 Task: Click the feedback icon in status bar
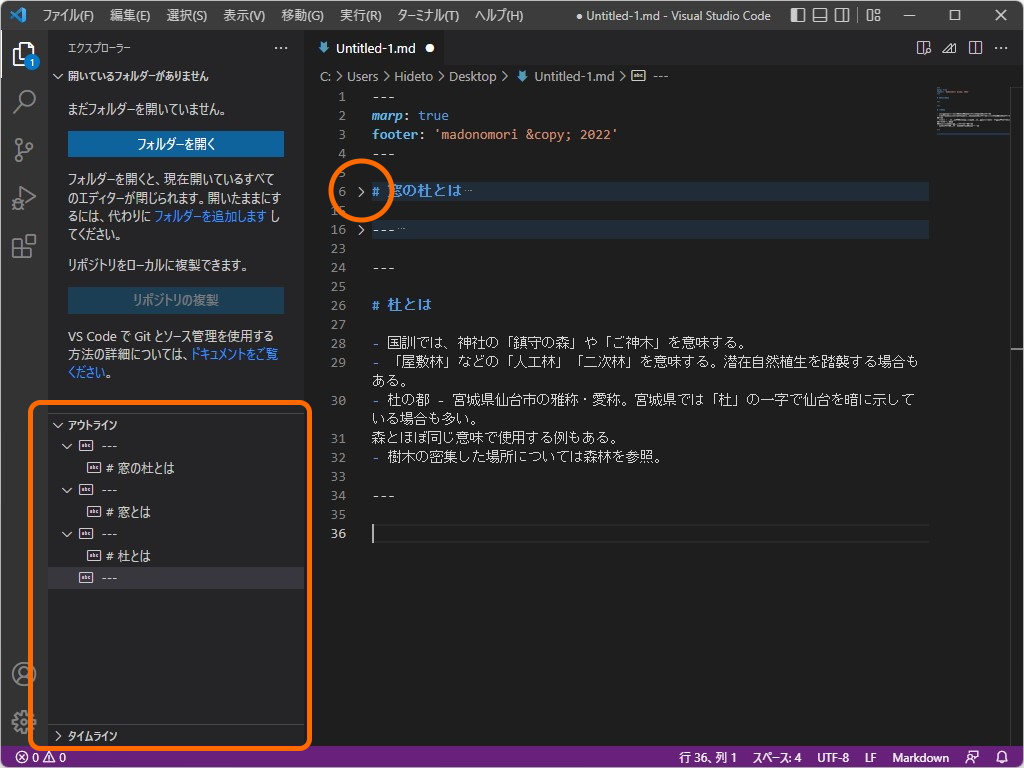[x=972, y=758]
